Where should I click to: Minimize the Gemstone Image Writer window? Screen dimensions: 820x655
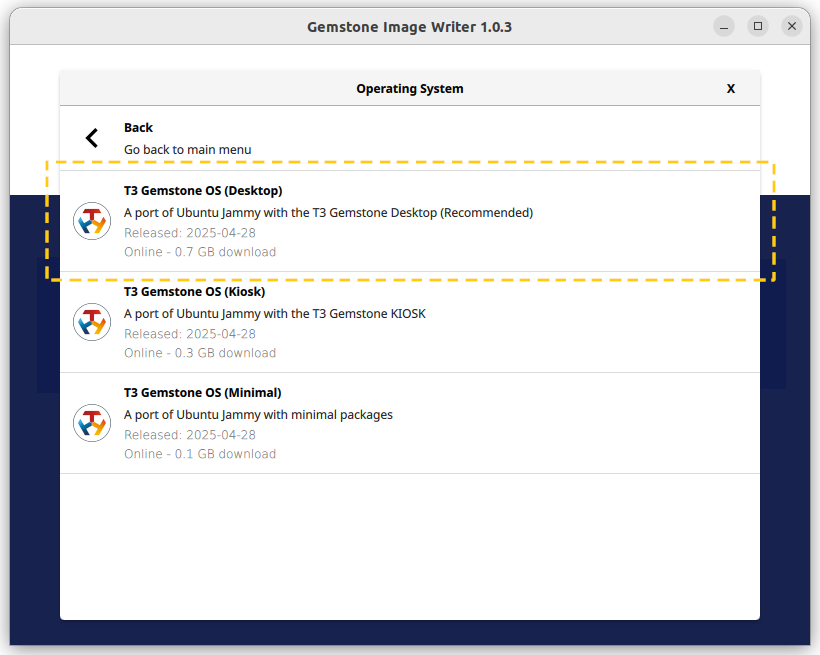724,26
